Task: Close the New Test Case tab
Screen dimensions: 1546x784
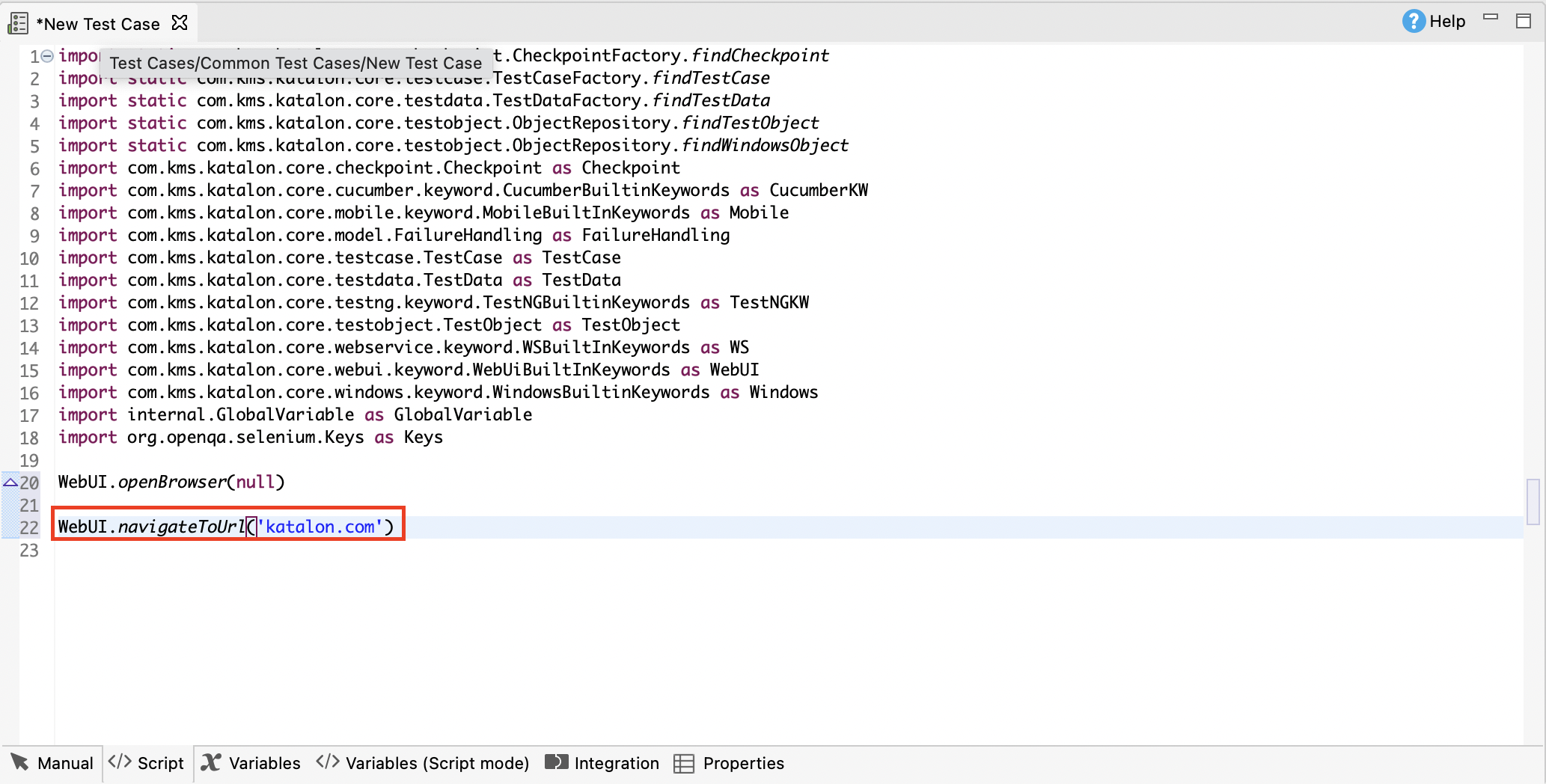Action: [x=180, y=22]
